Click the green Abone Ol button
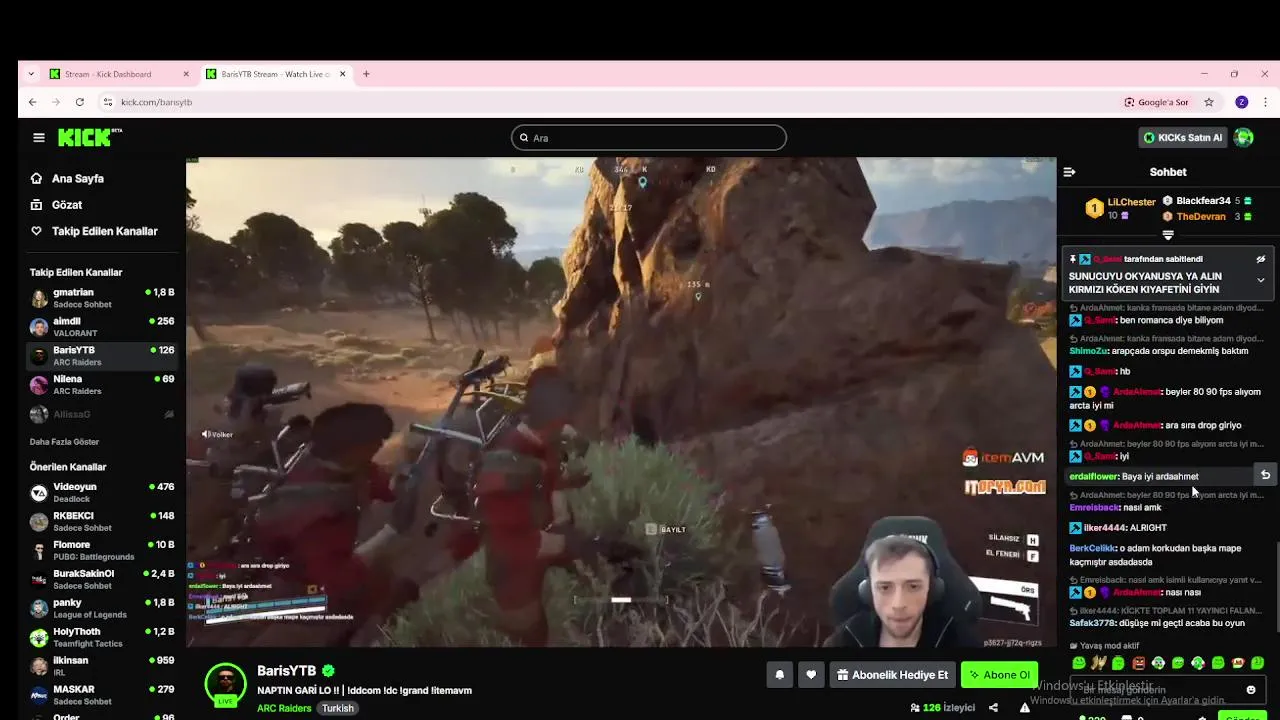1280x720 pixels. tap(999, 675)
